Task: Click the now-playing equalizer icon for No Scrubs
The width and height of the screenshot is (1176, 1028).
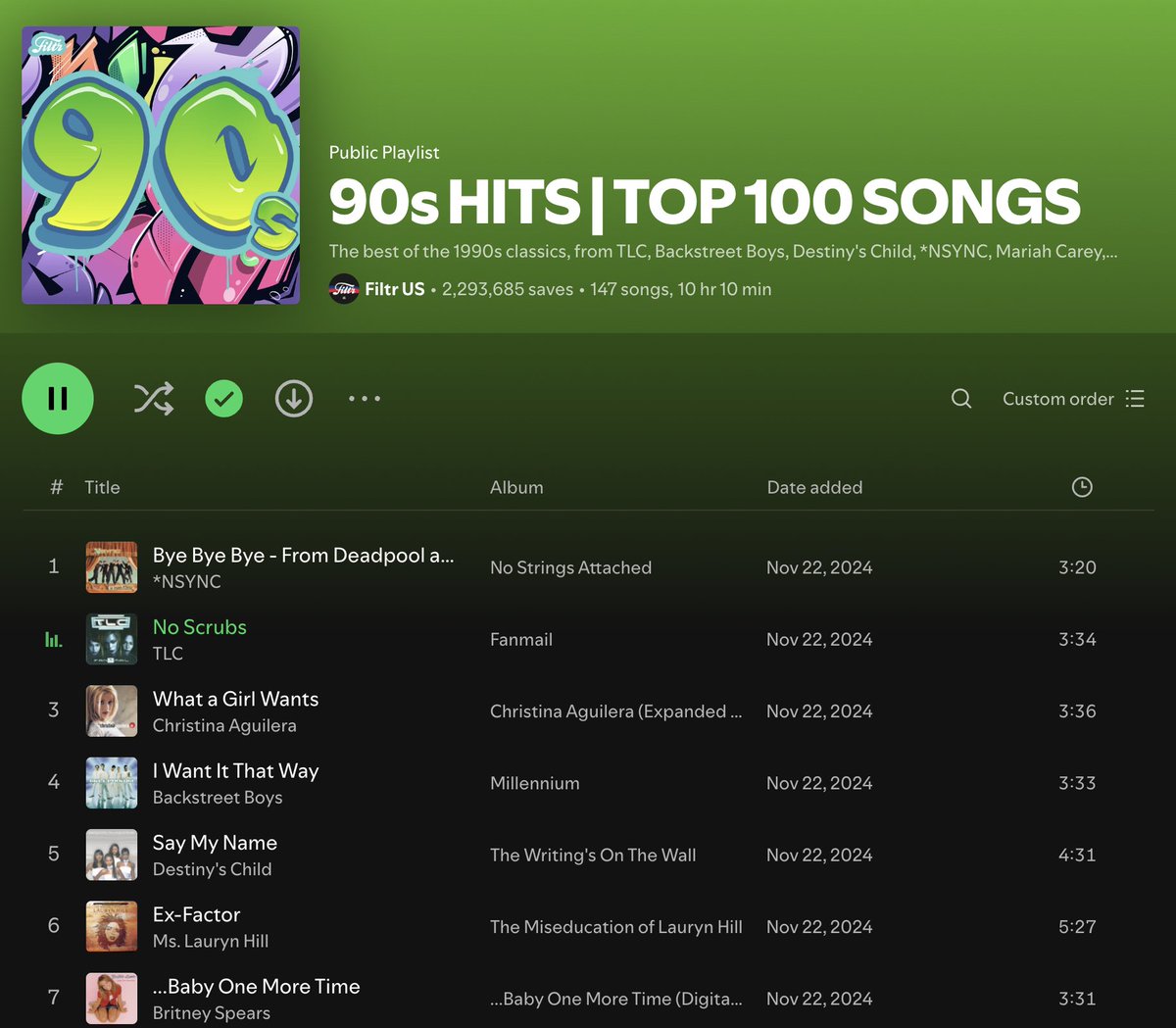Action: pos(54,640)
